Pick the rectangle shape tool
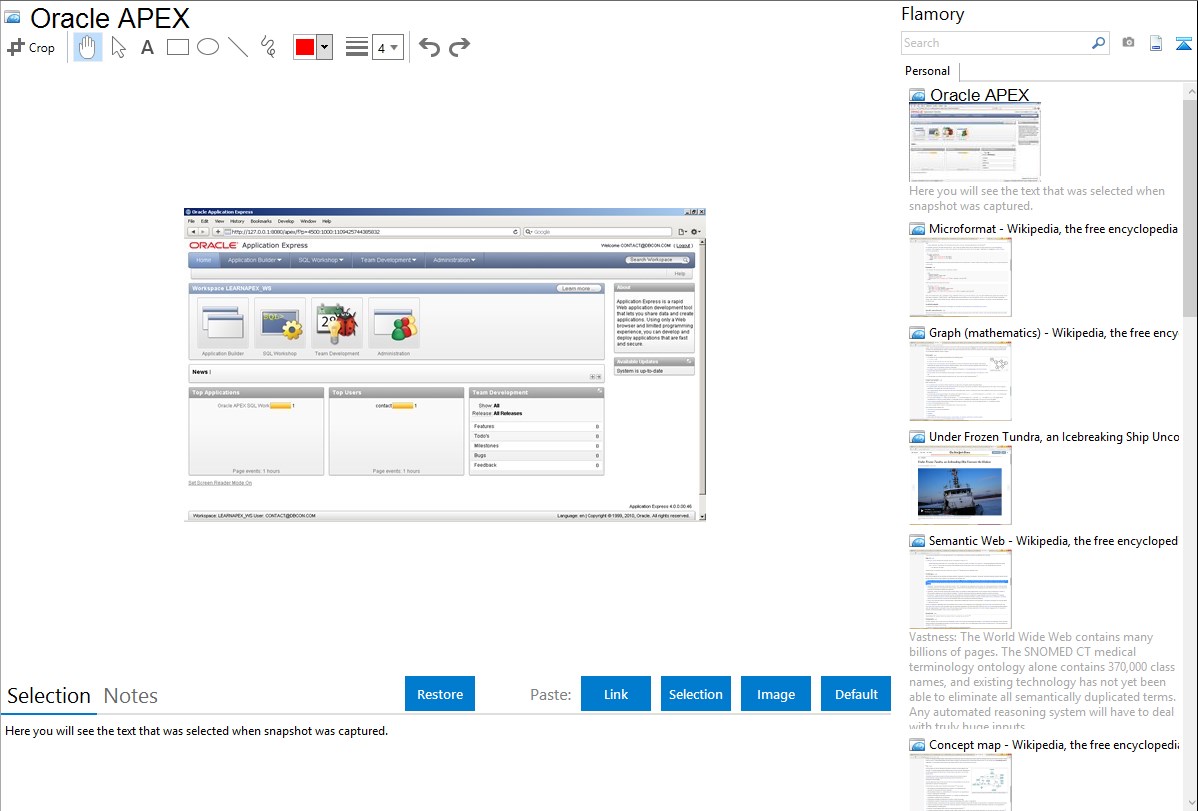This screenshot has height=811, width=1198. tap(177, 47)
